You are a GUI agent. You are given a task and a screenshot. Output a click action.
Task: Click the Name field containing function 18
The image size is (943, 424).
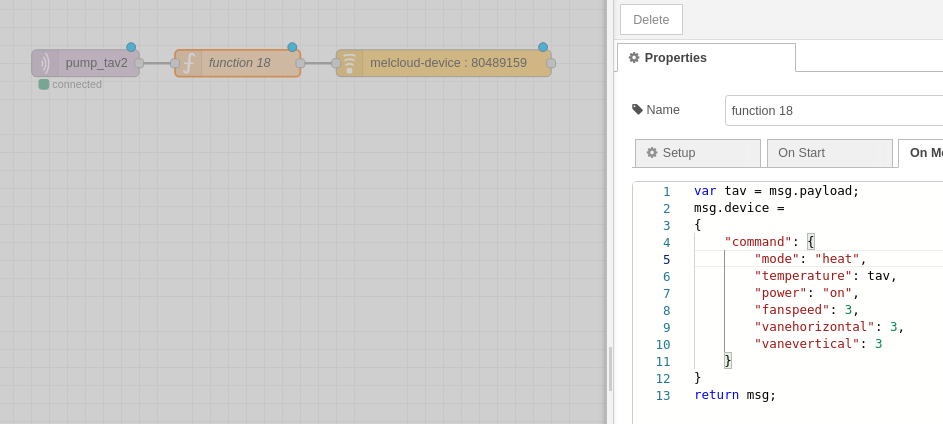(x=834, y=111)
